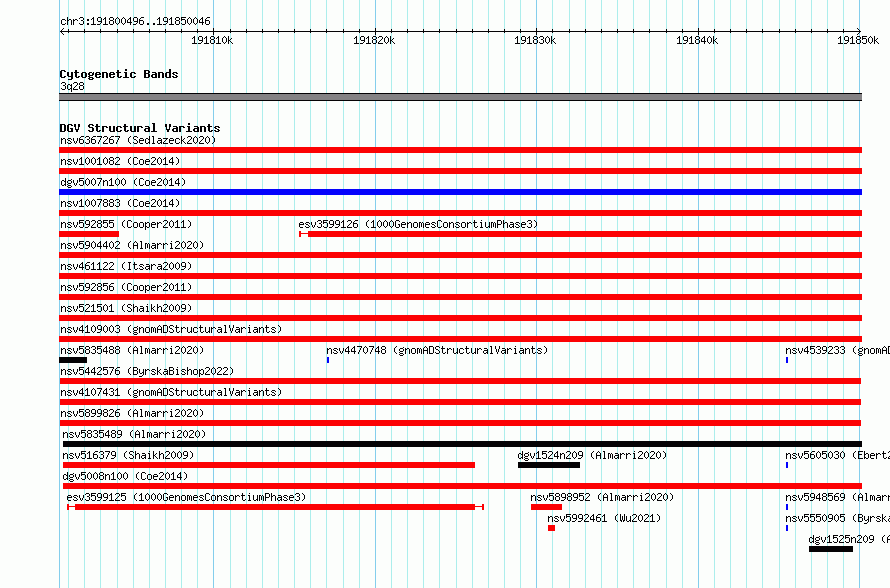Open esv3599126 (1000GenomesConsortiumPhase3) label
Screen dimensions: 890x588
click(x=418, y=224)
